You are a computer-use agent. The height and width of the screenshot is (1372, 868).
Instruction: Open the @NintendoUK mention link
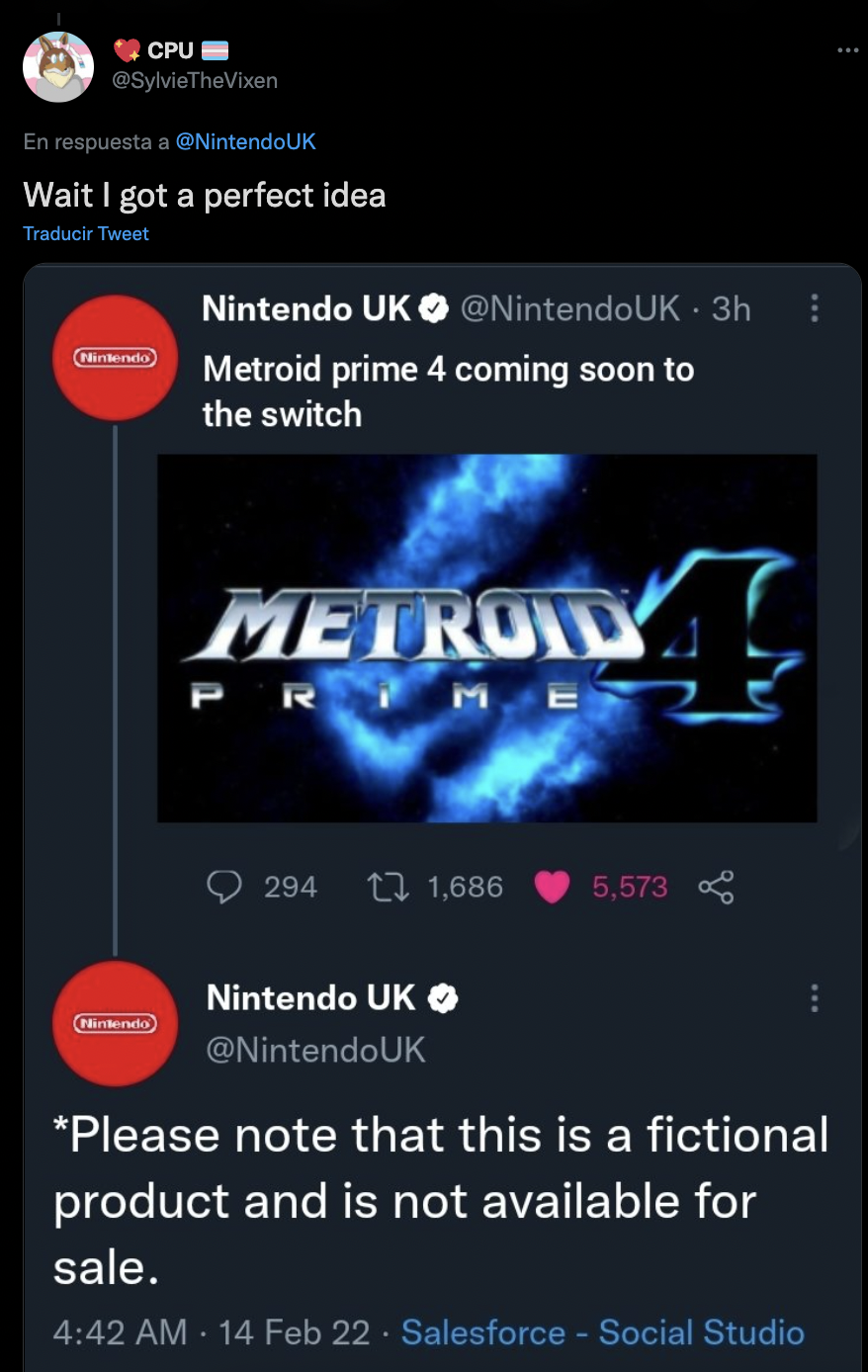click(x=245, y=141)
